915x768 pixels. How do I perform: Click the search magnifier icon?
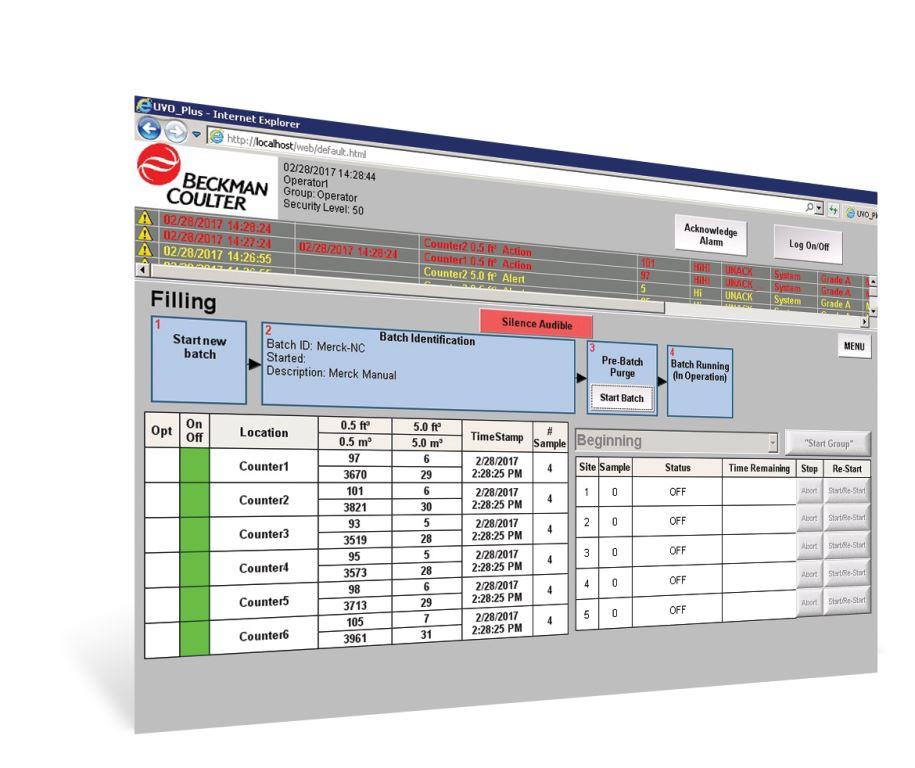809,207
